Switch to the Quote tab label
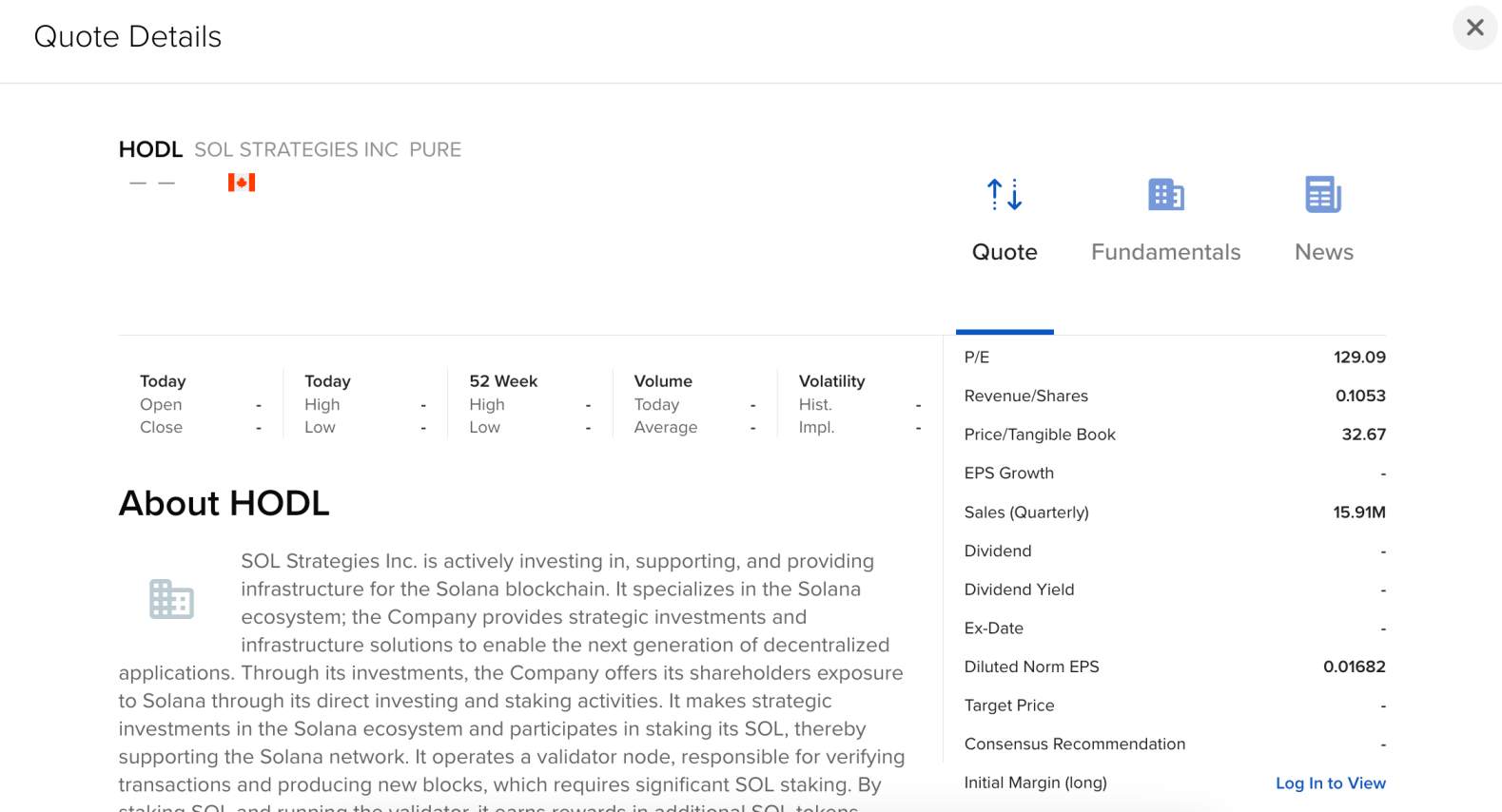The width and height of the screenshot is (1502, 812). click(1005, 252)
